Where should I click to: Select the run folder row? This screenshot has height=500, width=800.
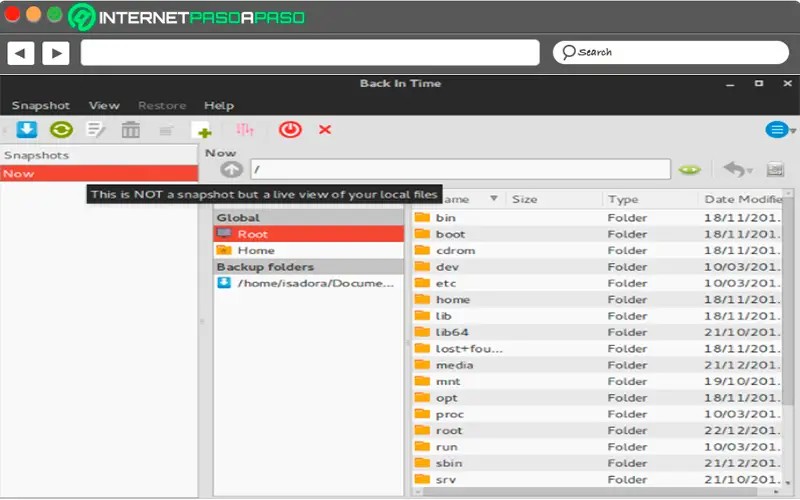click(x=597, y=446)
